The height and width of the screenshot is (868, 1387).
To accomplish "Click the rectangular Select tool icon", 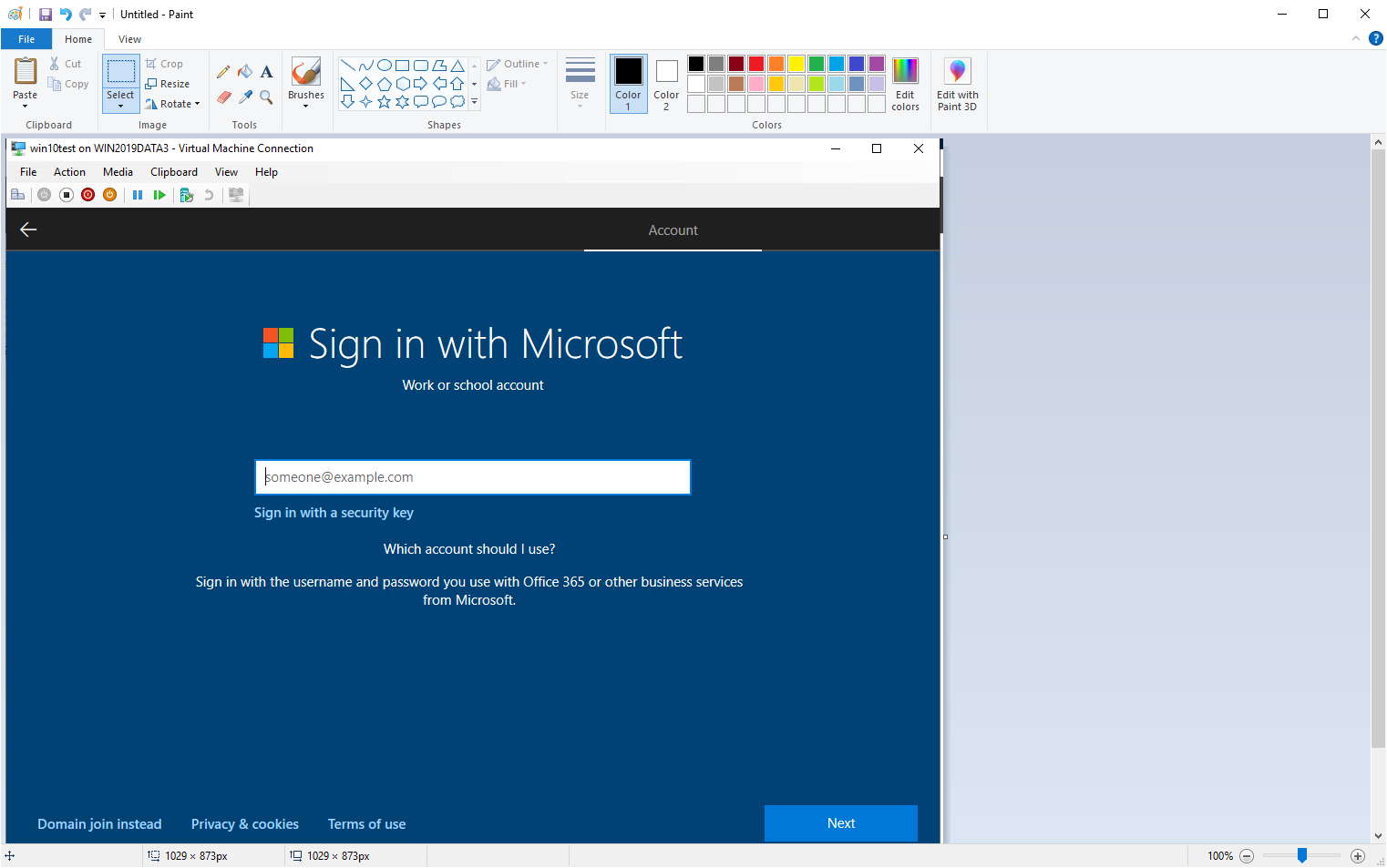I will (x=120, y=72).
